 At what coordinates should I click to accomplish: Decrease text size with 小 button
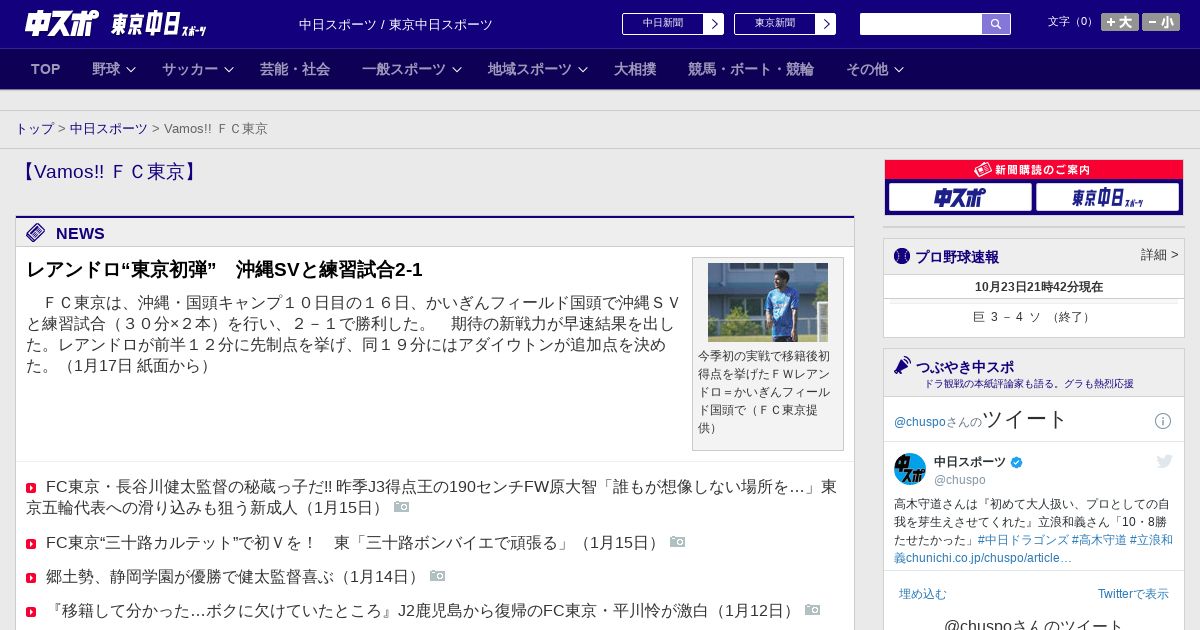click(x=1161, y=22)
